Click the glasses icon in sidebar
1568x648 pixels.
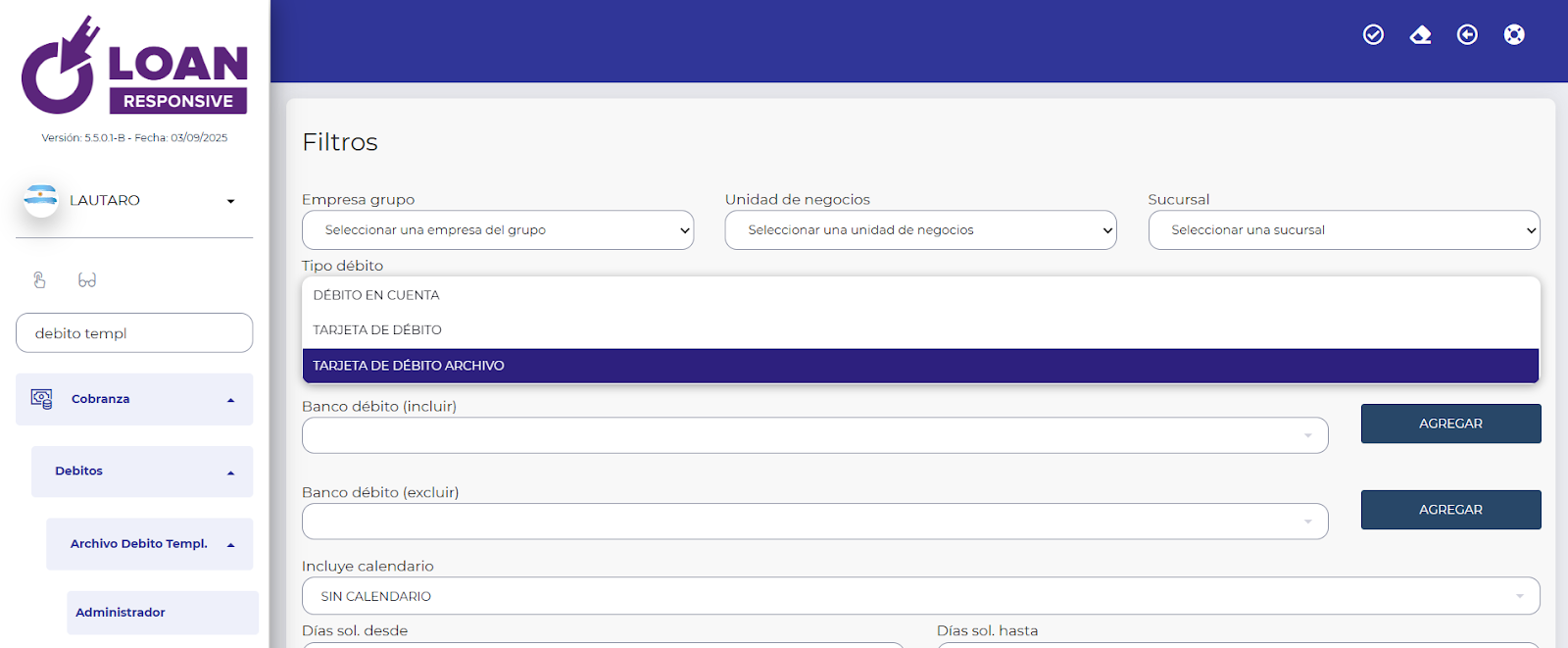coord(87,280)
